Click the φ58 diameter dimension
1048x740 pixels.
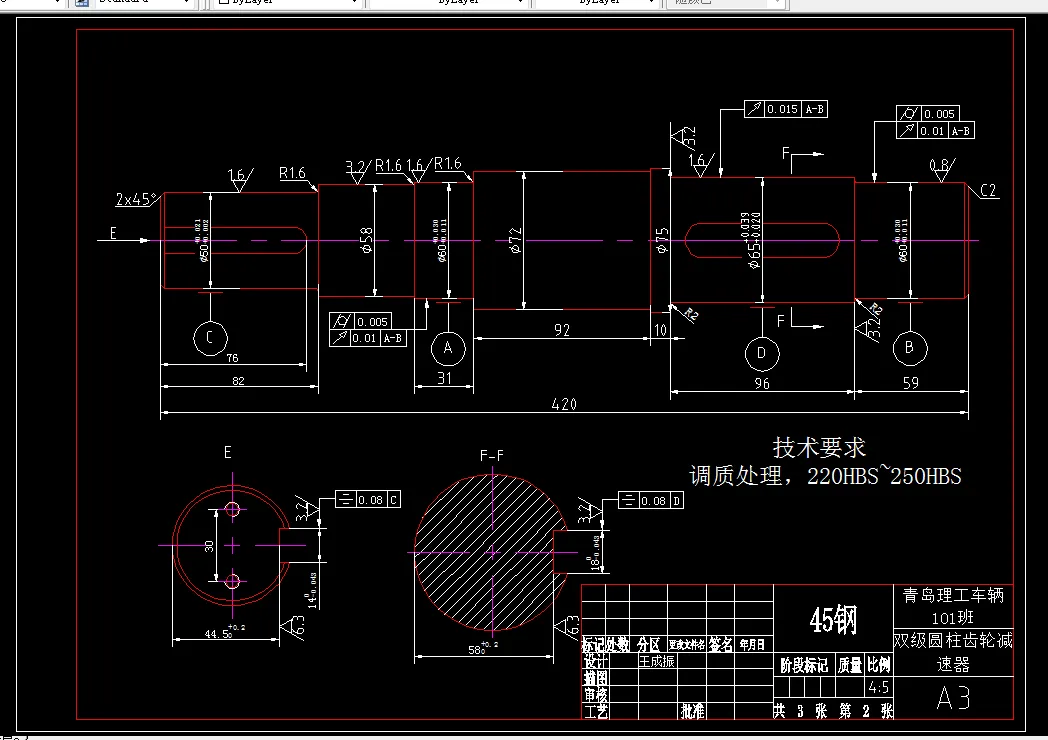pyautogui.click(x=366, y=240)
